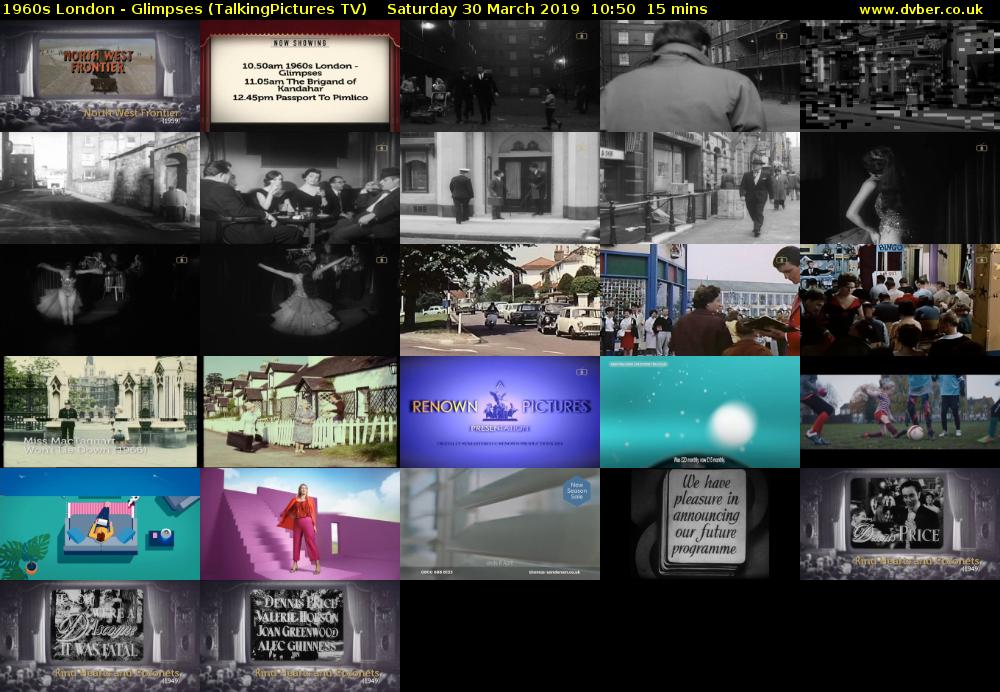Image resolution: width=1000 pixels, height=692 pixels.
Task: Open 'We have pleasure in announcing' card thumbnail
Action: 700,524
